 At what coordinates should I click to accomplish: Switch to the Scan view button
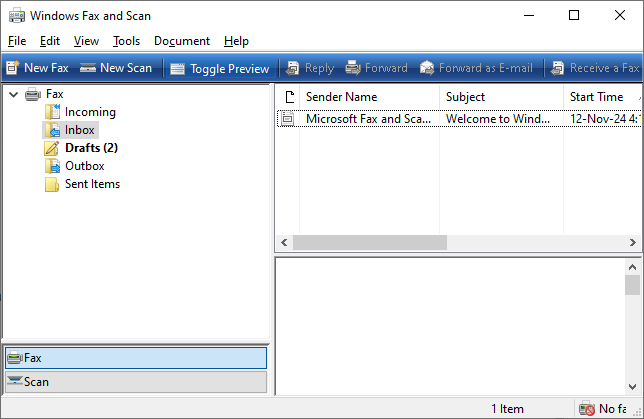tap(136, 382)
